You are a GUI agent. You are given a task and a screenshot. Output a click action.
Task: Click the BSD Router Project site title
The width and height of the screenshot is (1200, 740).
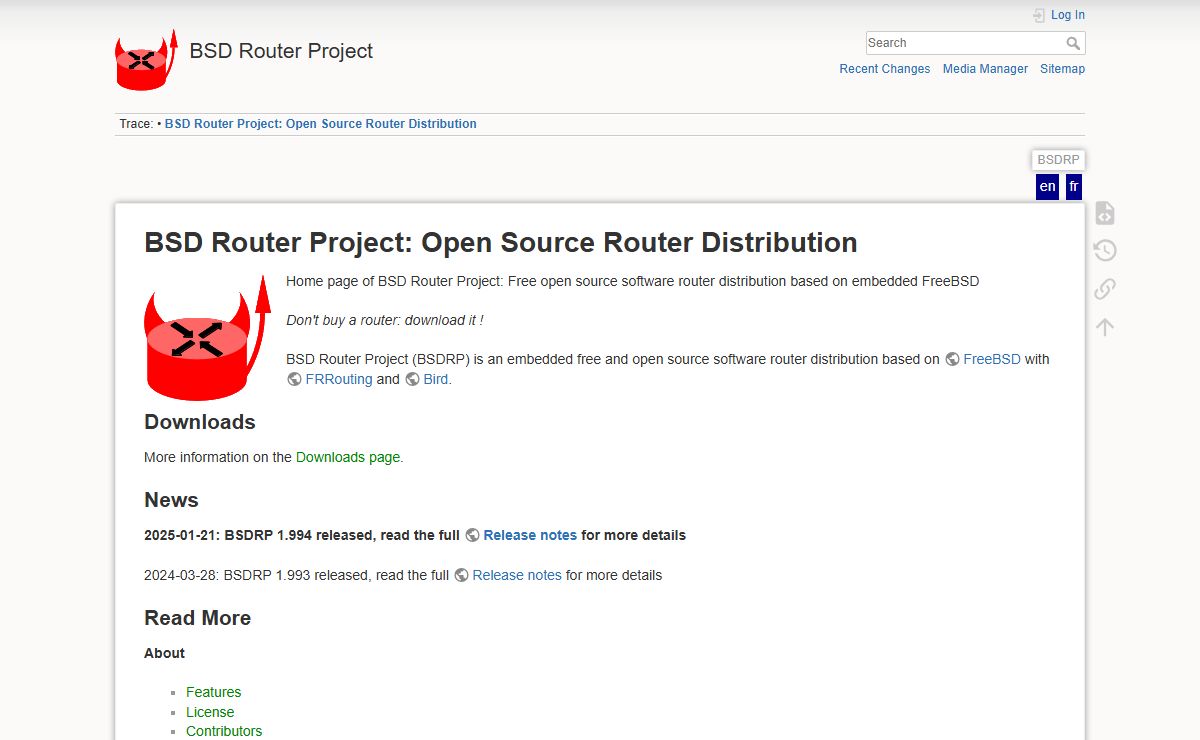pyautogui.click(x=281, y=51)
